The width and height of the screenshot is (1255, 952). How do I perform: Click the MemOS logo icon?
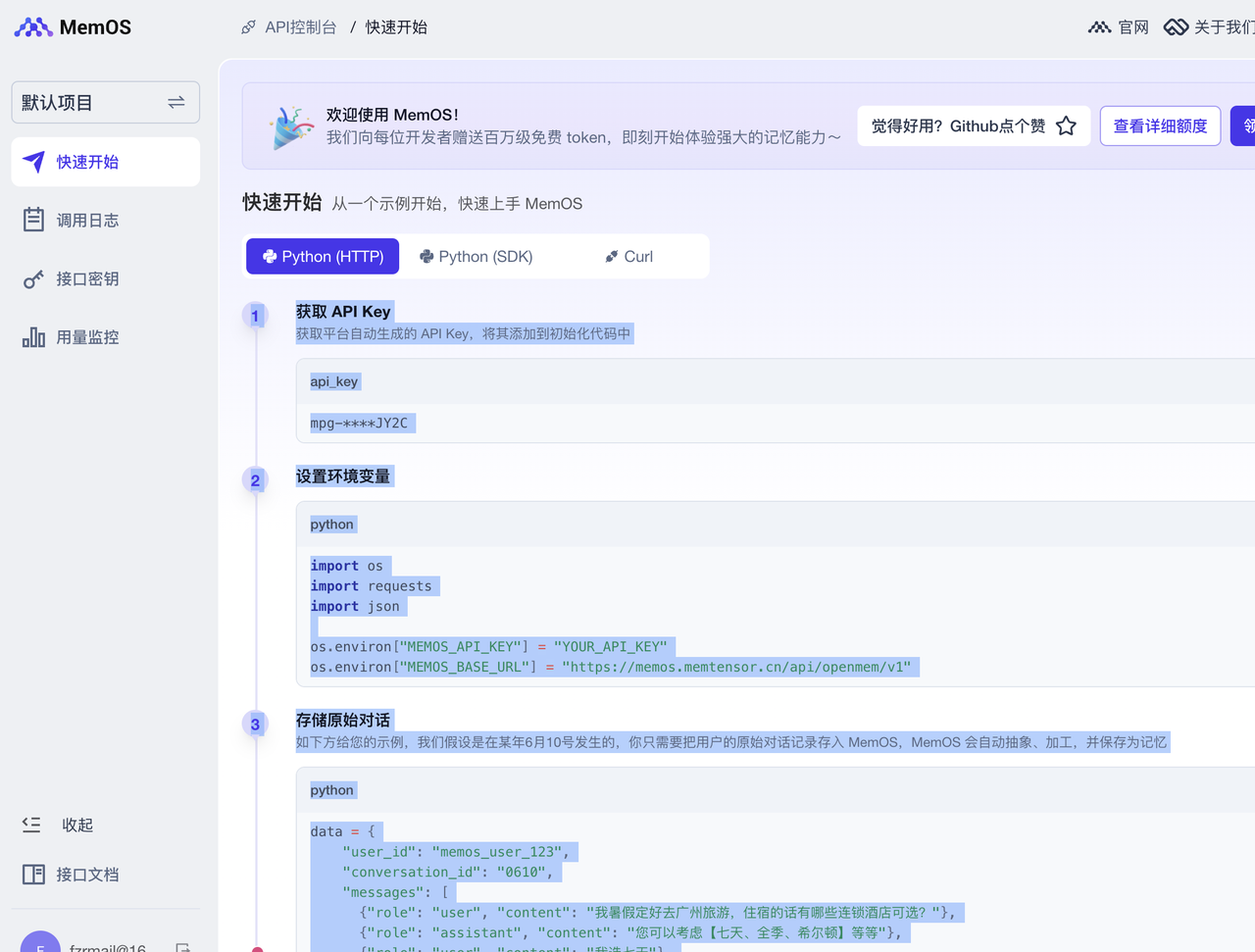pos(33,27)
